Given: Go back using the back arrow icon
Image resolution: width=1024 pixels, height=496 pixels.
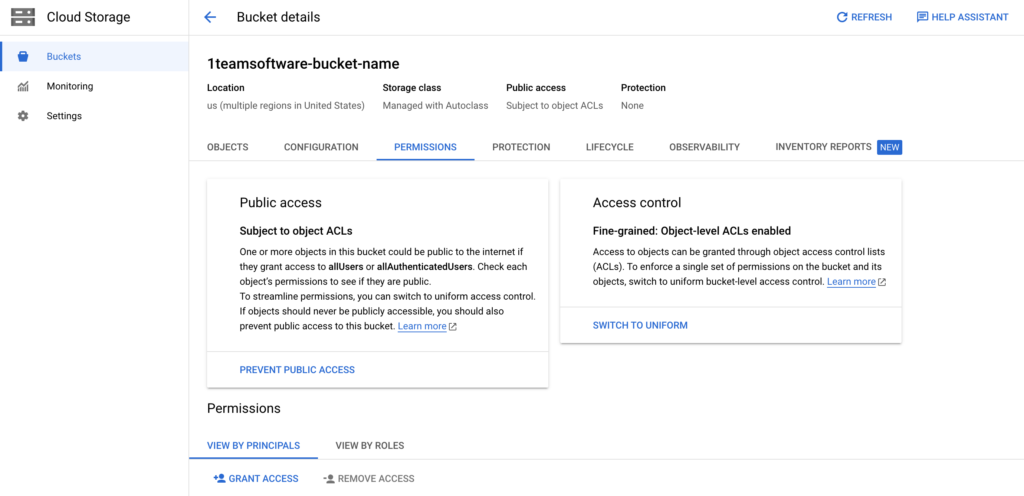Looking at the screenshot, I should coord(210,17).
